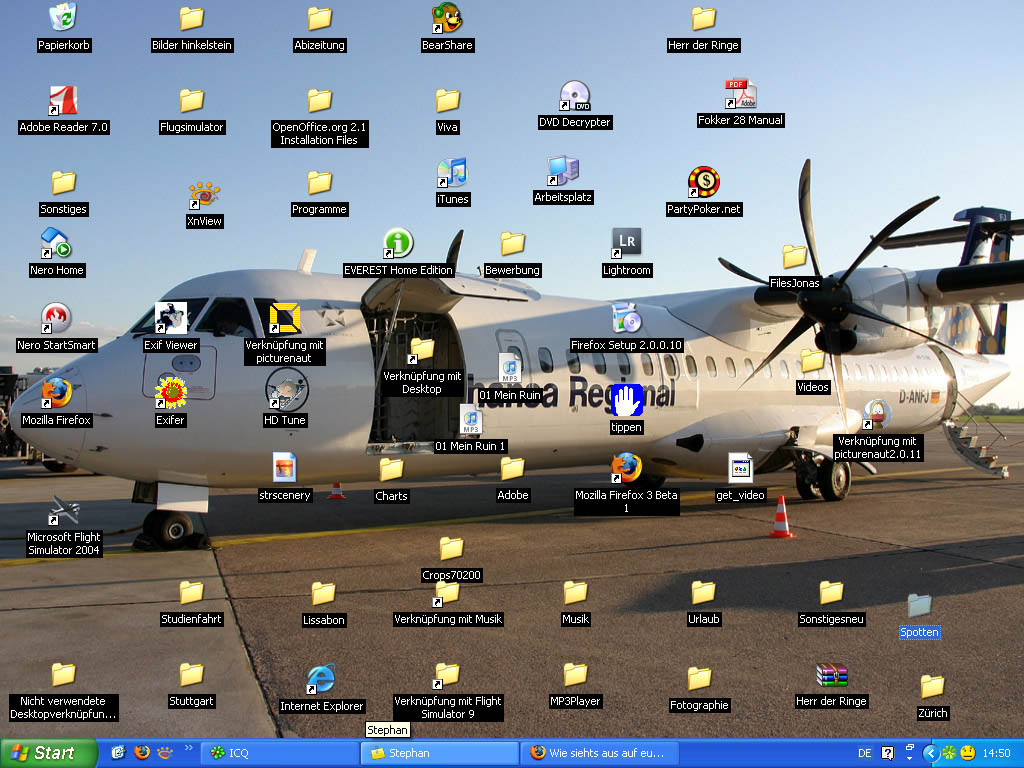Image resolution: width=1024 pixels, height=768 pixels.
Task: Open the Lightroom shortcut icon
Action: pyautogui.click(x=626, y=243)
